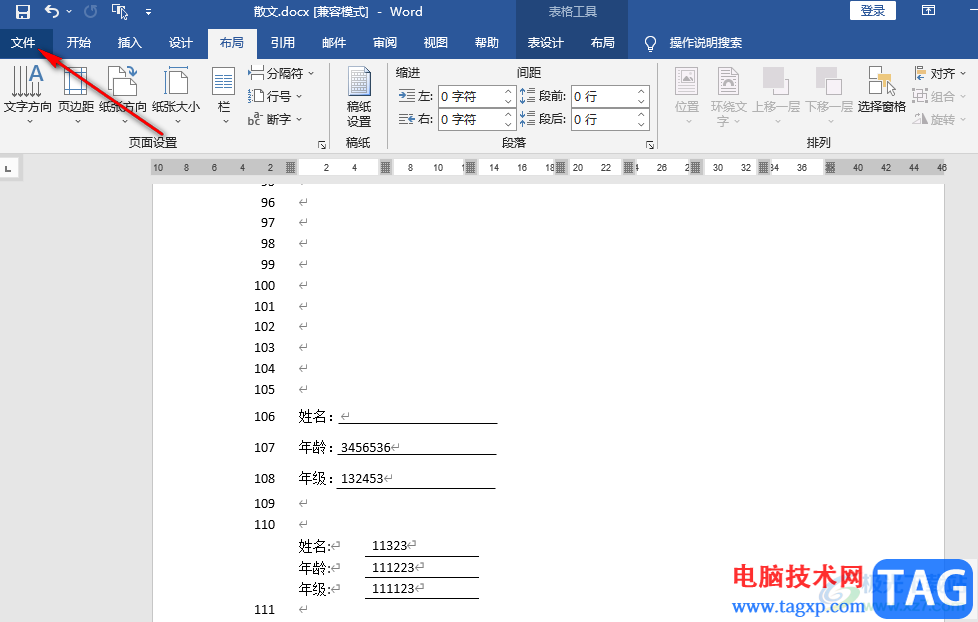The width and height of the screenshot is (978, 622).
Task: Click the ruler tab selector icon
Action: click(x=9, y=168)
